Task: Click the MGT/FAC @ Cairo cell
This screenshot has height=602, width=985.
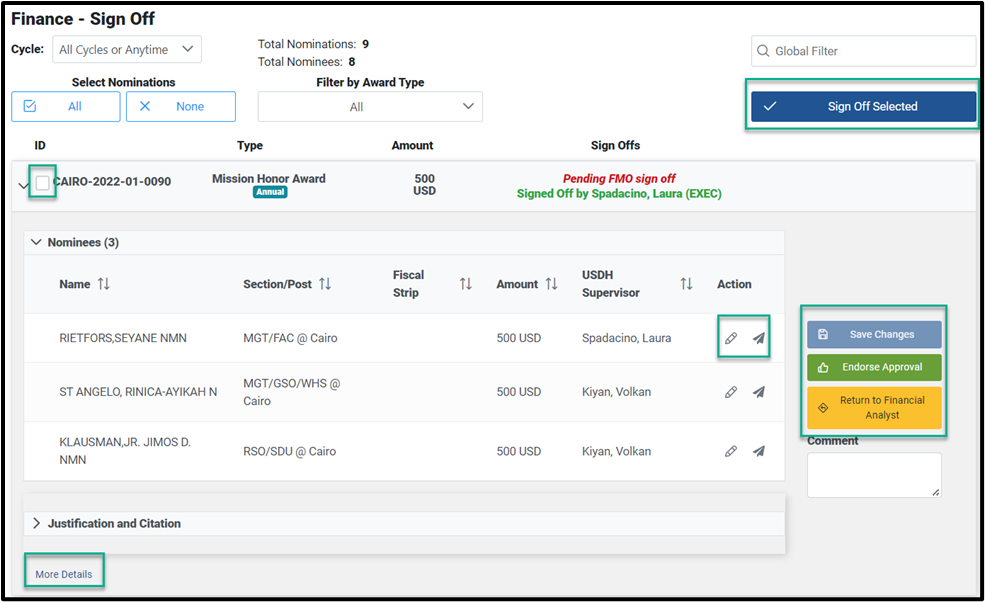Action: (290, 338)
